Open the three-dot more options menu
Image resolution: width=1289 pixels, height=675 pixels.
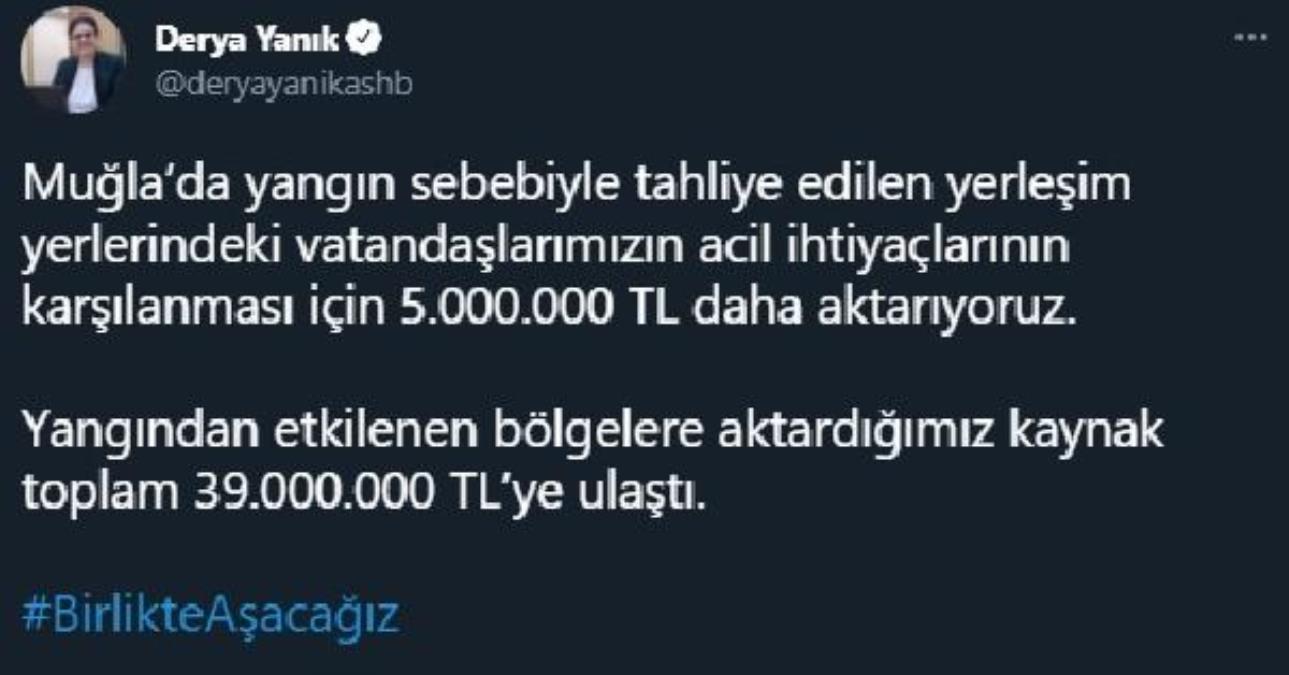click(1249, 39)
